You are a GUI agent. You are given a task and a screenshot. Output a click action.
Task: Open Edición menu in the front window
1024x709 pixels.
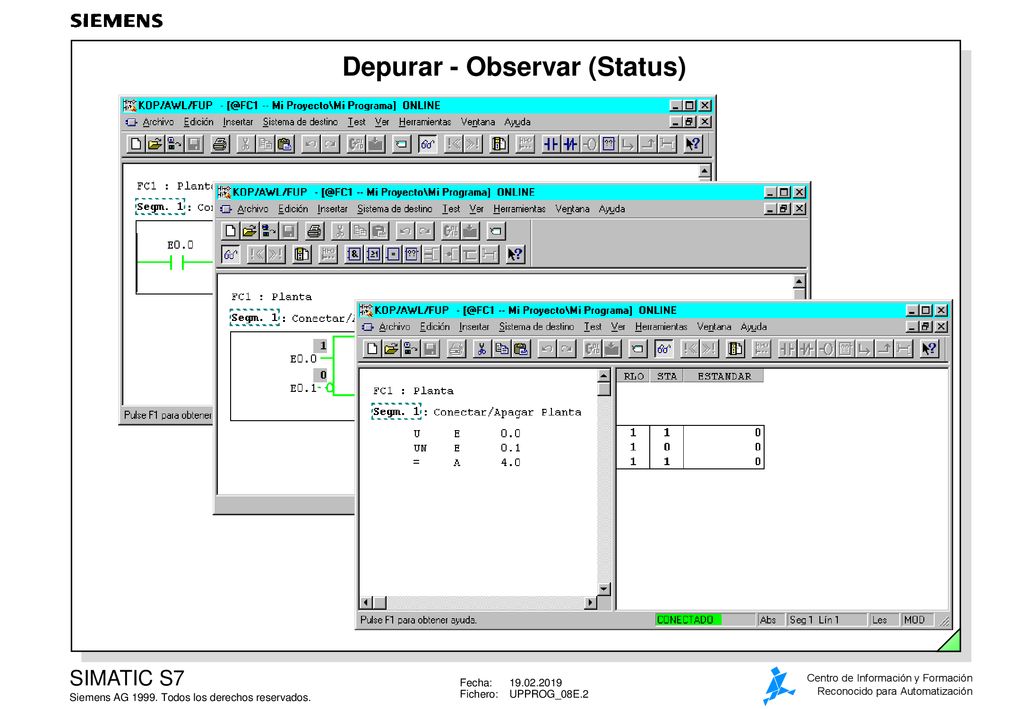(x=435, y=326)
